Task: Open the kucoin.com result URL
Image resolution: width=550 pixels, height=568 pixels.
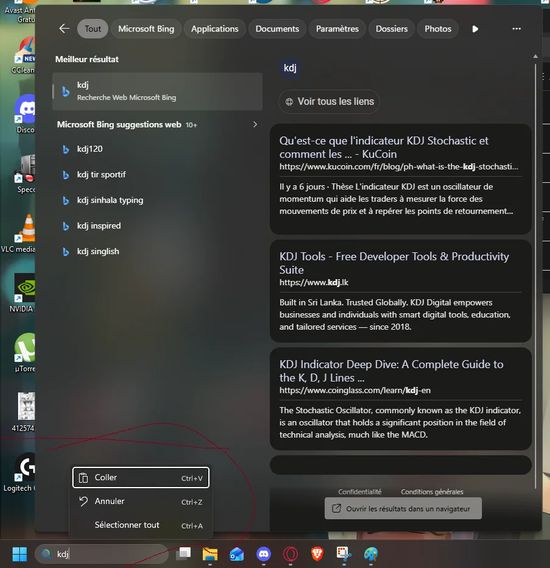Action: coord(399,167)
